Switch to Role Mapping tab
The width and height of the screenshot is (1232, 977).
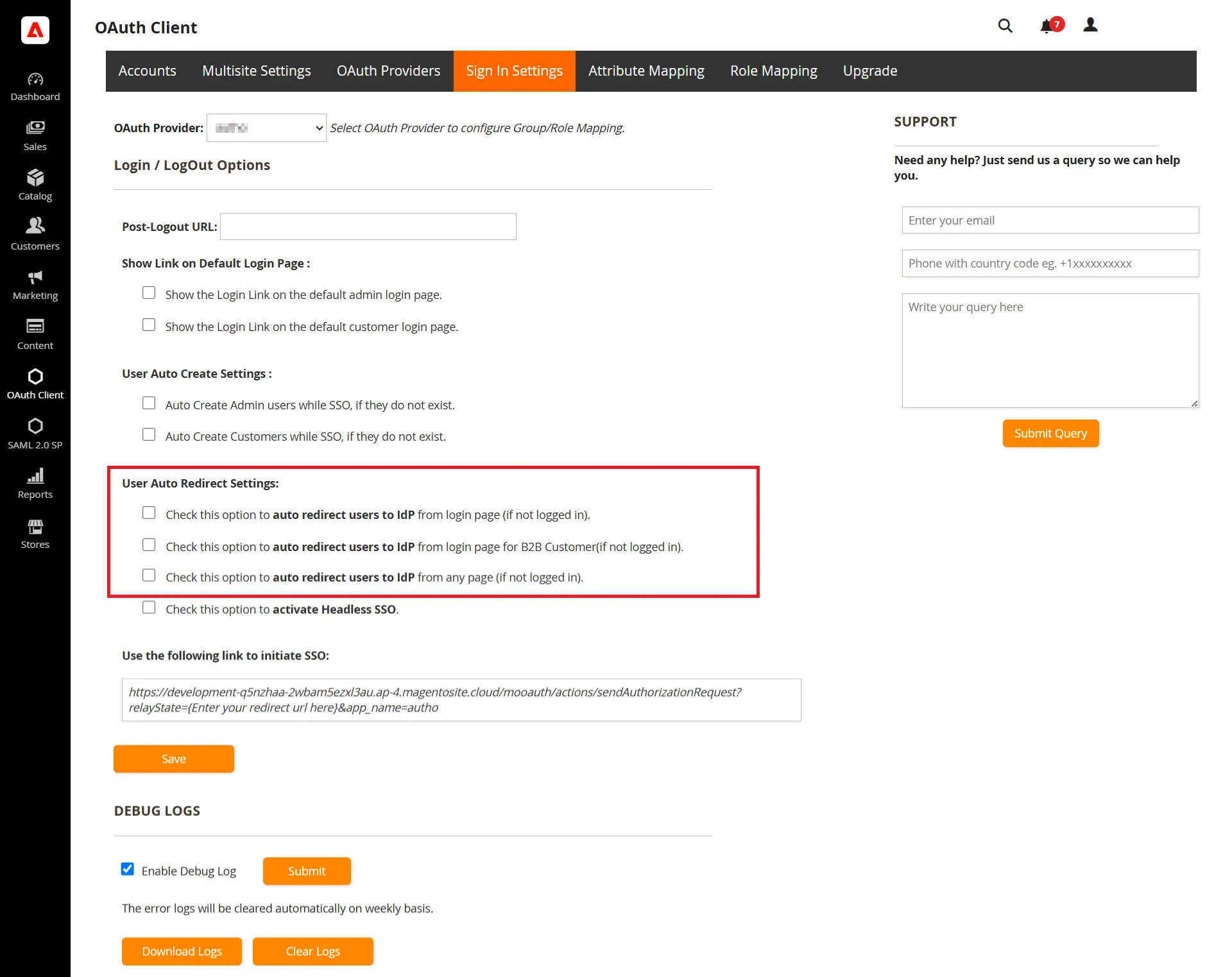tap(774, 71)
